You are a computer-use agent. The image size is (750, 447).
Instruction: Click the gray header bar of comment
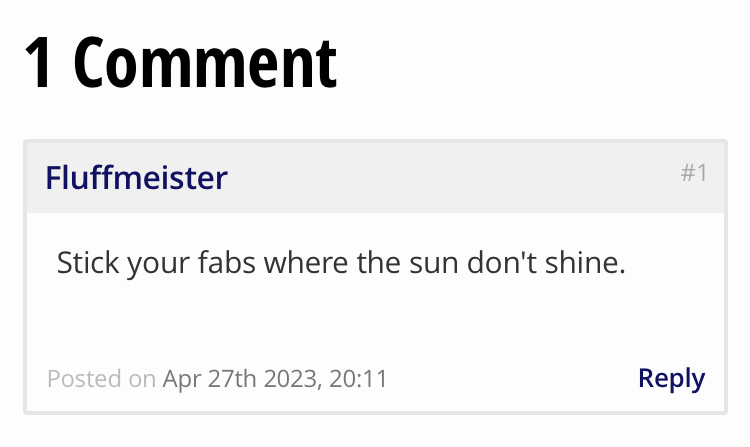click(450, 178)
